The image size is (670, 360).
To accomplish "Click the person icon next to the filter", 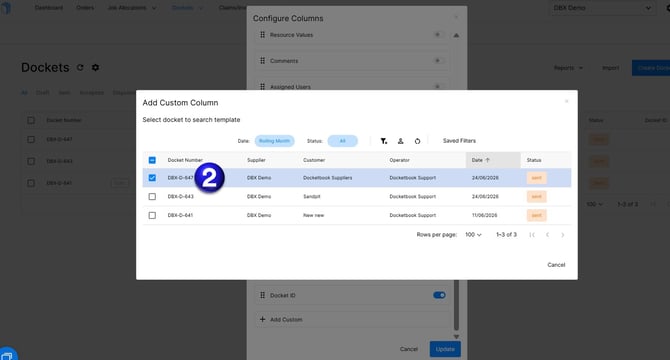I will click(x=400, y=141).
